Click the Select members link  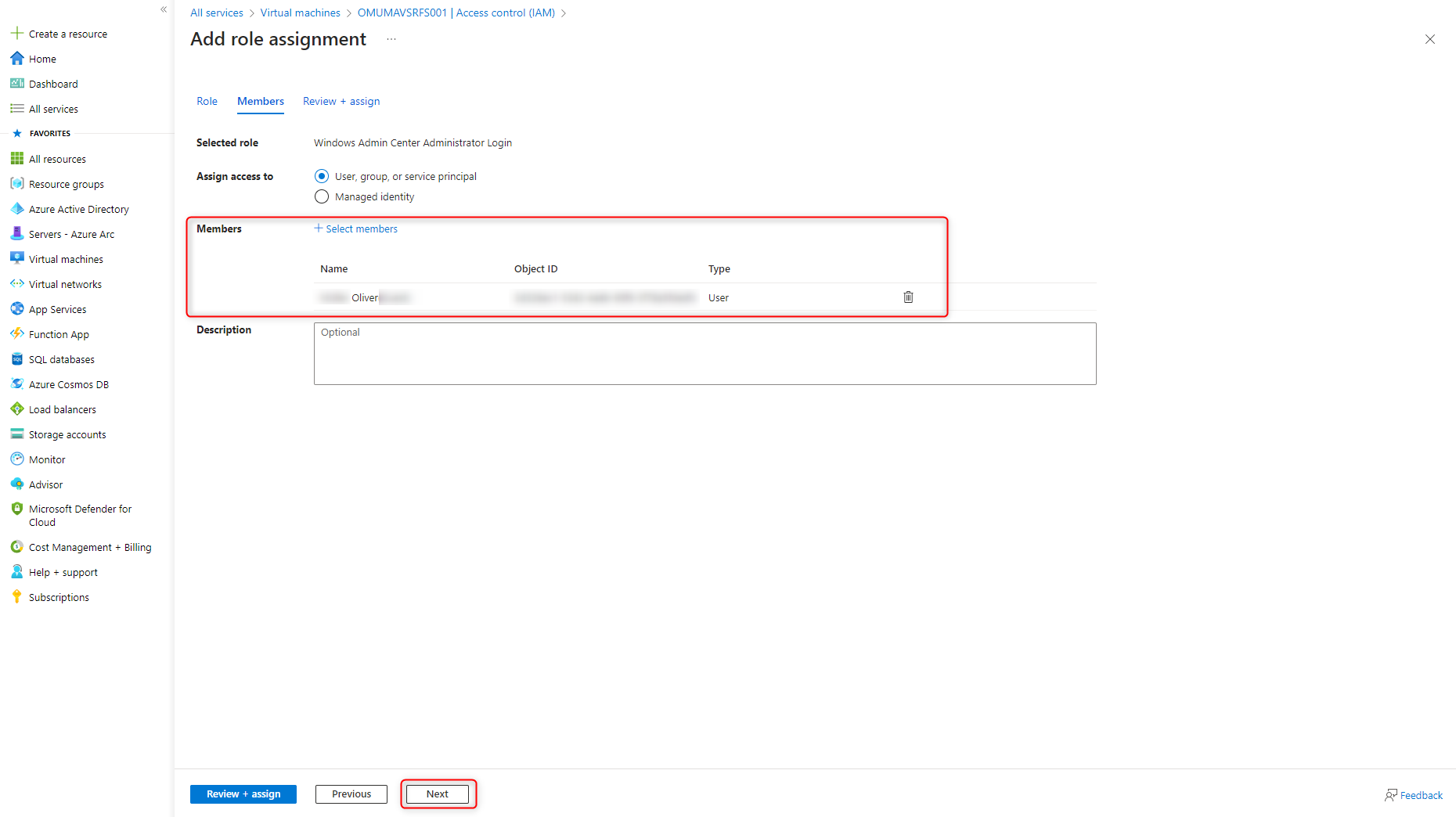[x=356, y=229]
